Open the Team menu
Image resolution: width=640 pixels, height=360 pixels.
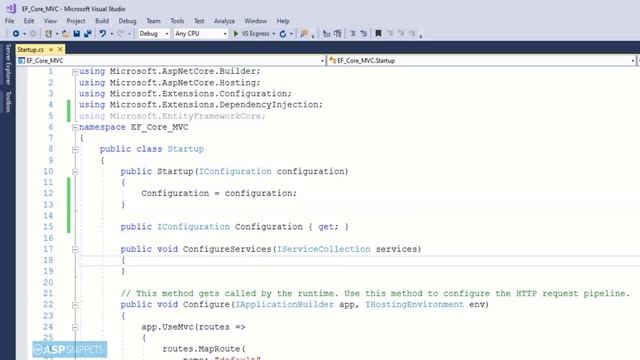(x=153, y=21)
